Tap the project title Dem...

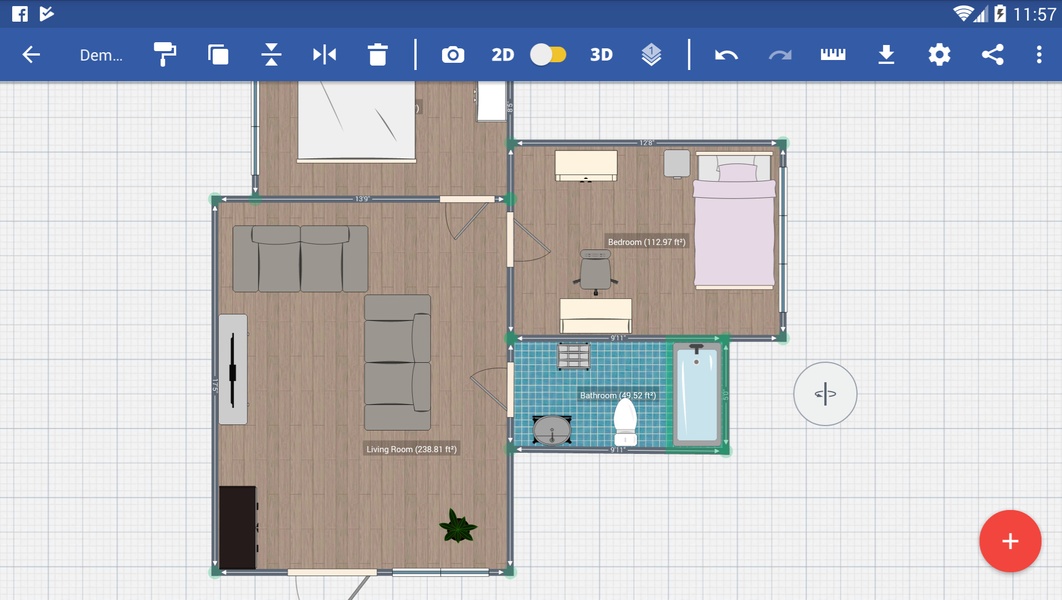[x=101, y=56]
